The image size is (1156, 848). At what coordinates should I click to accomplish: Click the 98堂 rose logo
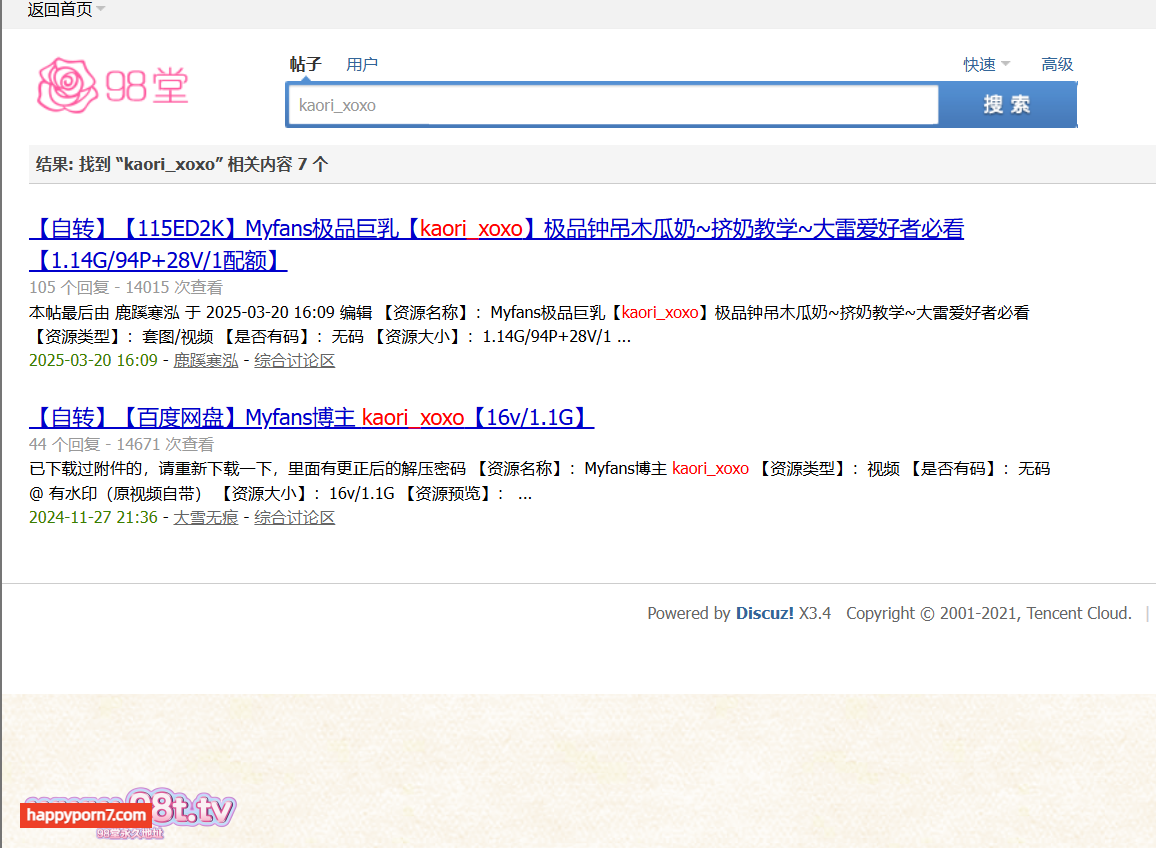[x=112, y=85]
